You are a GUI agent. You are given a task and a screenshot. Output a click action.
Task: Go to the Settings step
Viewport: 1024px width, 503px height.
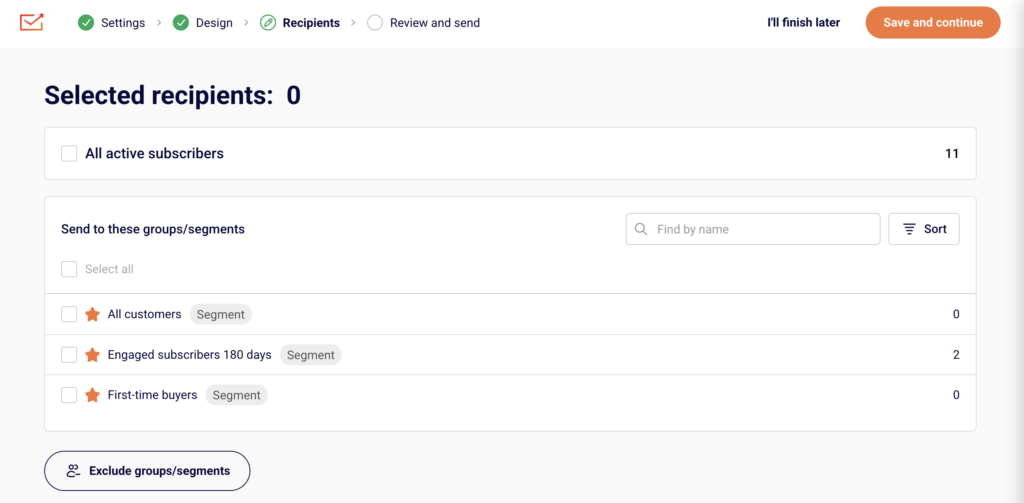tap(123, 23)
